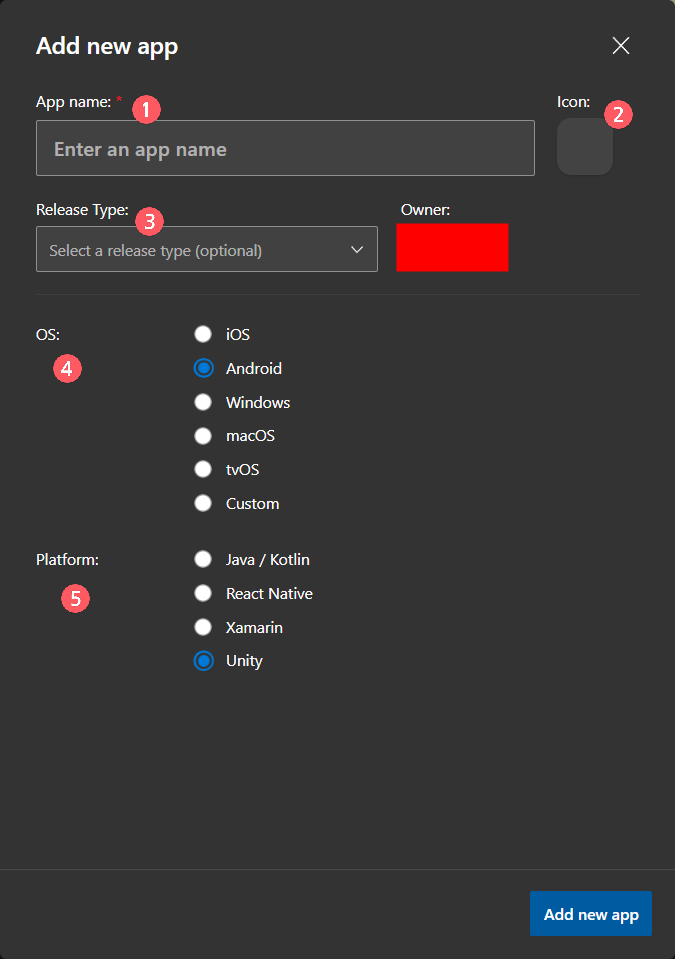This screenshot has height=959, width=675.
Task: Click the "App name:" label
Action: 73,102
